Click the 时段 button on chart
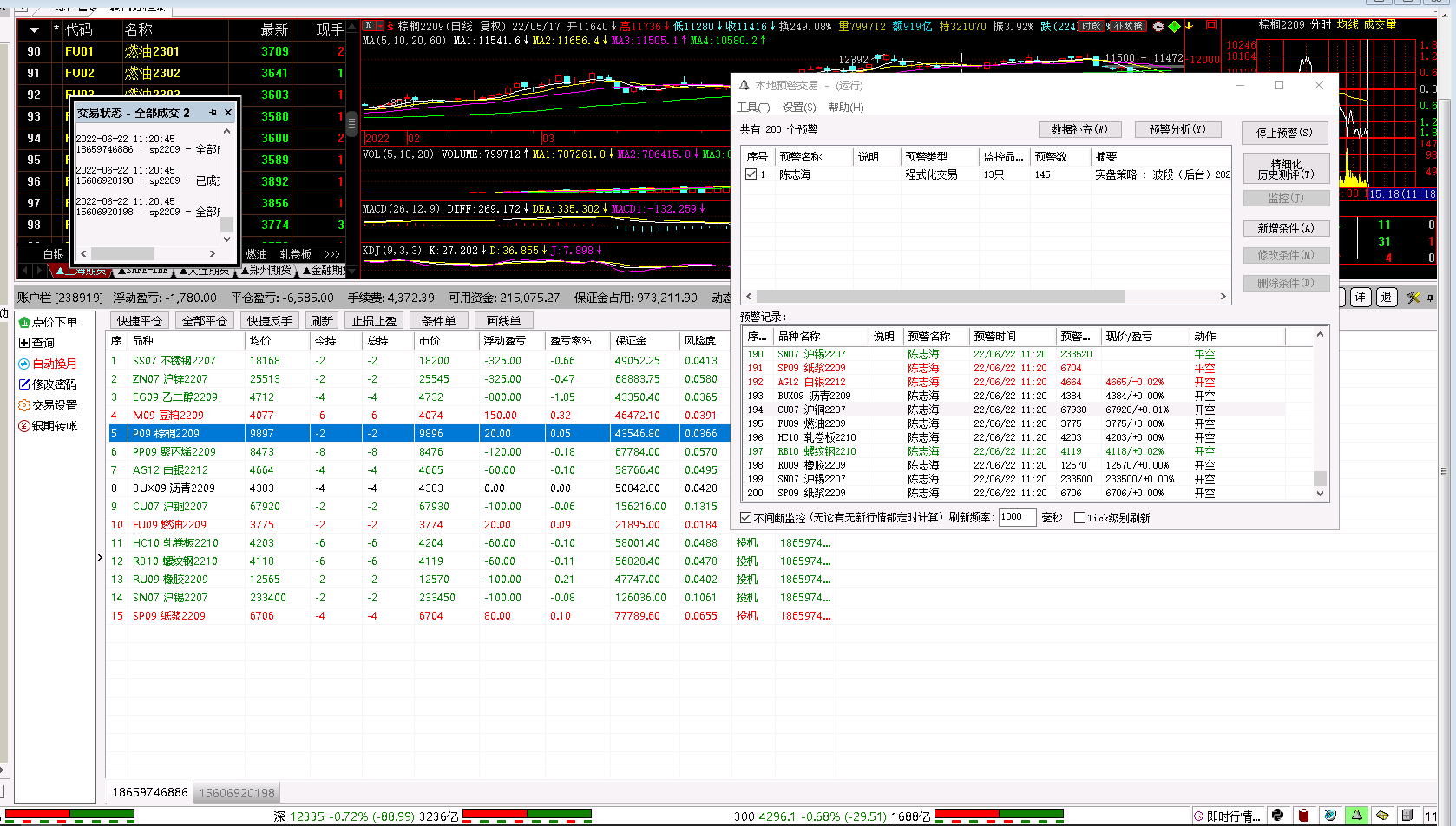Screen dimensions: 1456x826 click(x=1091, y=26)
